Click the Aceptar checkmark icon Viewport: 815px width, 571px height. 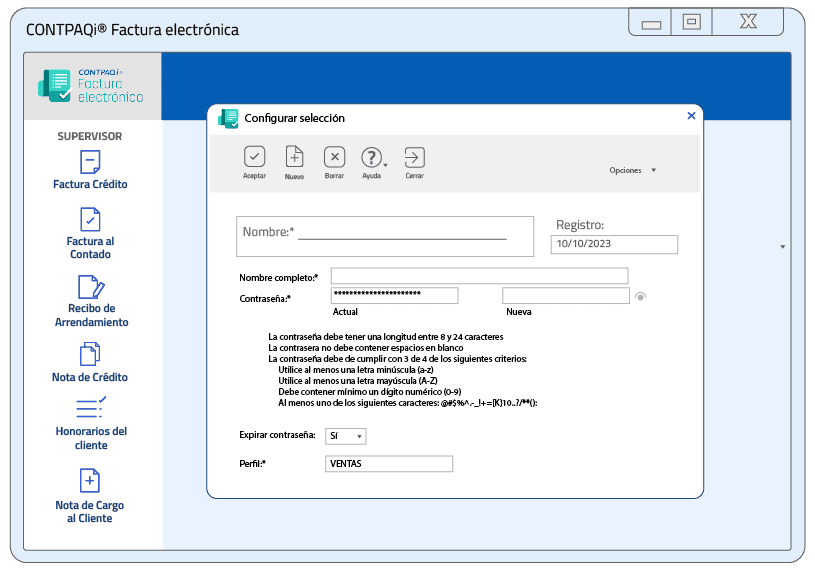[x=254, y=156]
